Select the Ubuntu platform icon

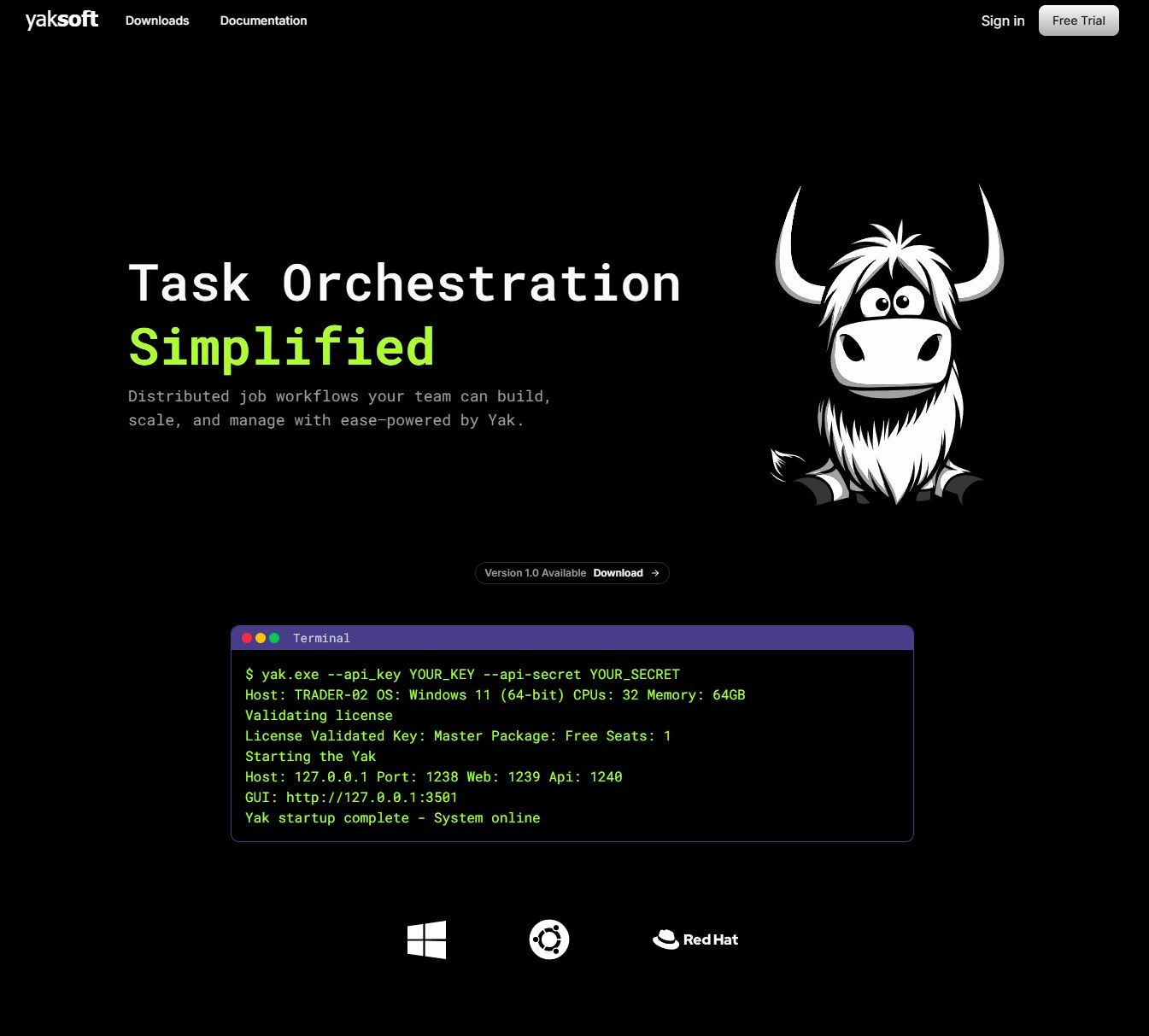coord(548,939)
